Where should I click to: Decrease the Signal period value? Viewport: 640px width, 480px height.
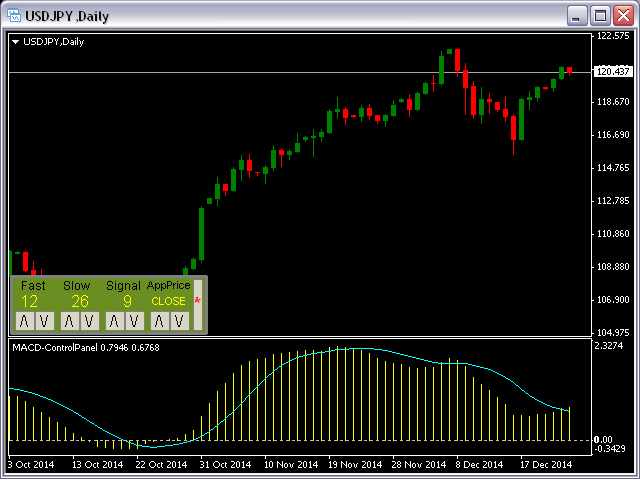[134, 320]
